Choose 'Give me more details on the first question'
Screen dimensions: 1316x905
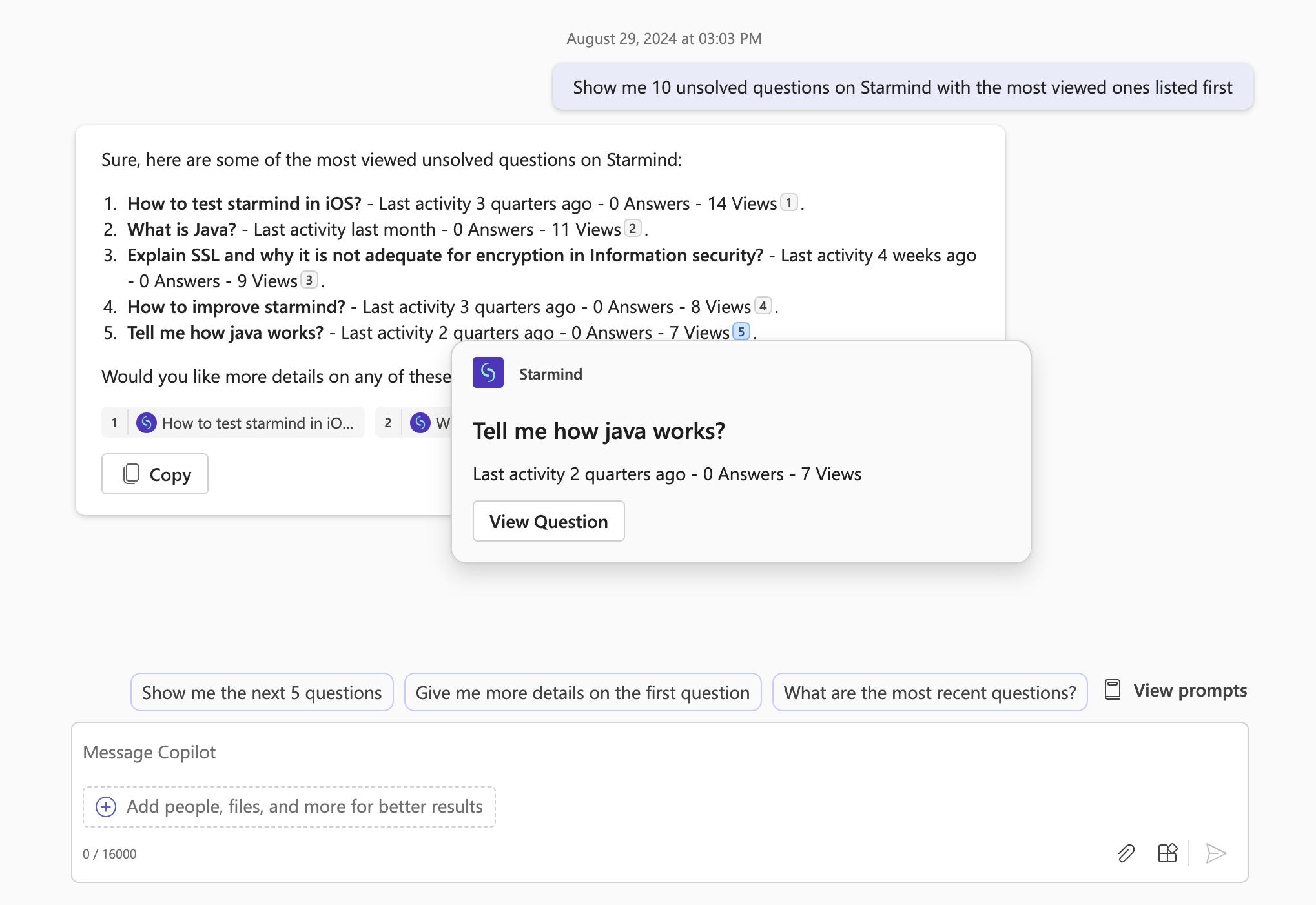coord(582,692)
